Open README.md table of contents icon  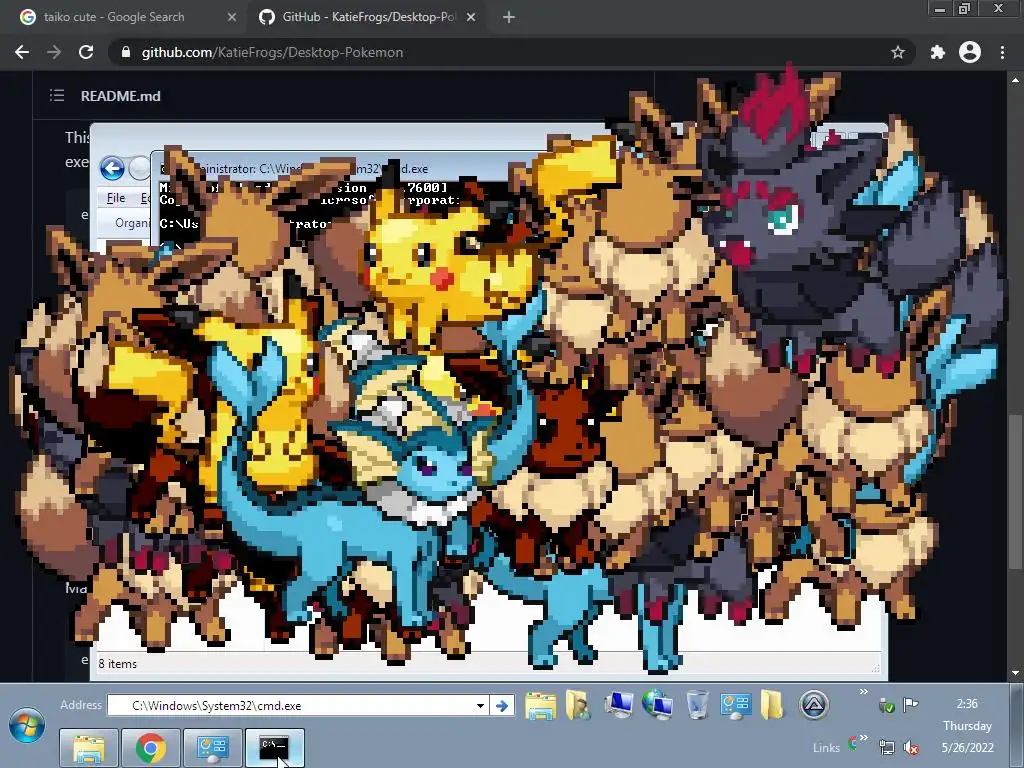click(57, 96)
